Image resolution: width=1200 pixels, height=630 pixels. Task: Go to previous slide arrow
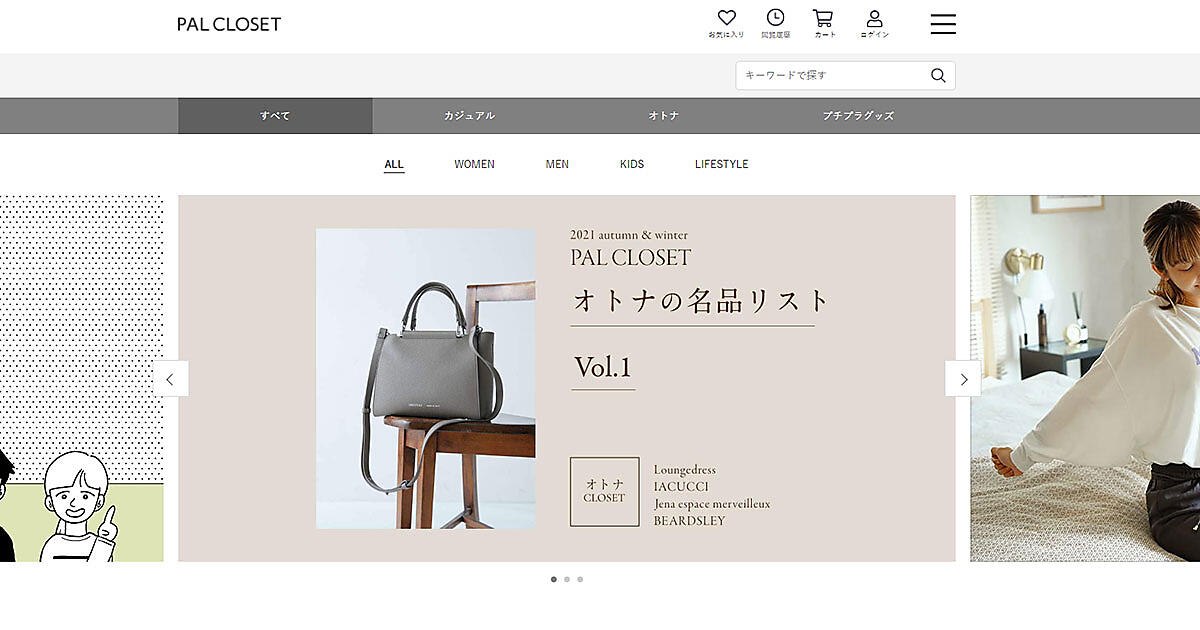coord(170,379)
